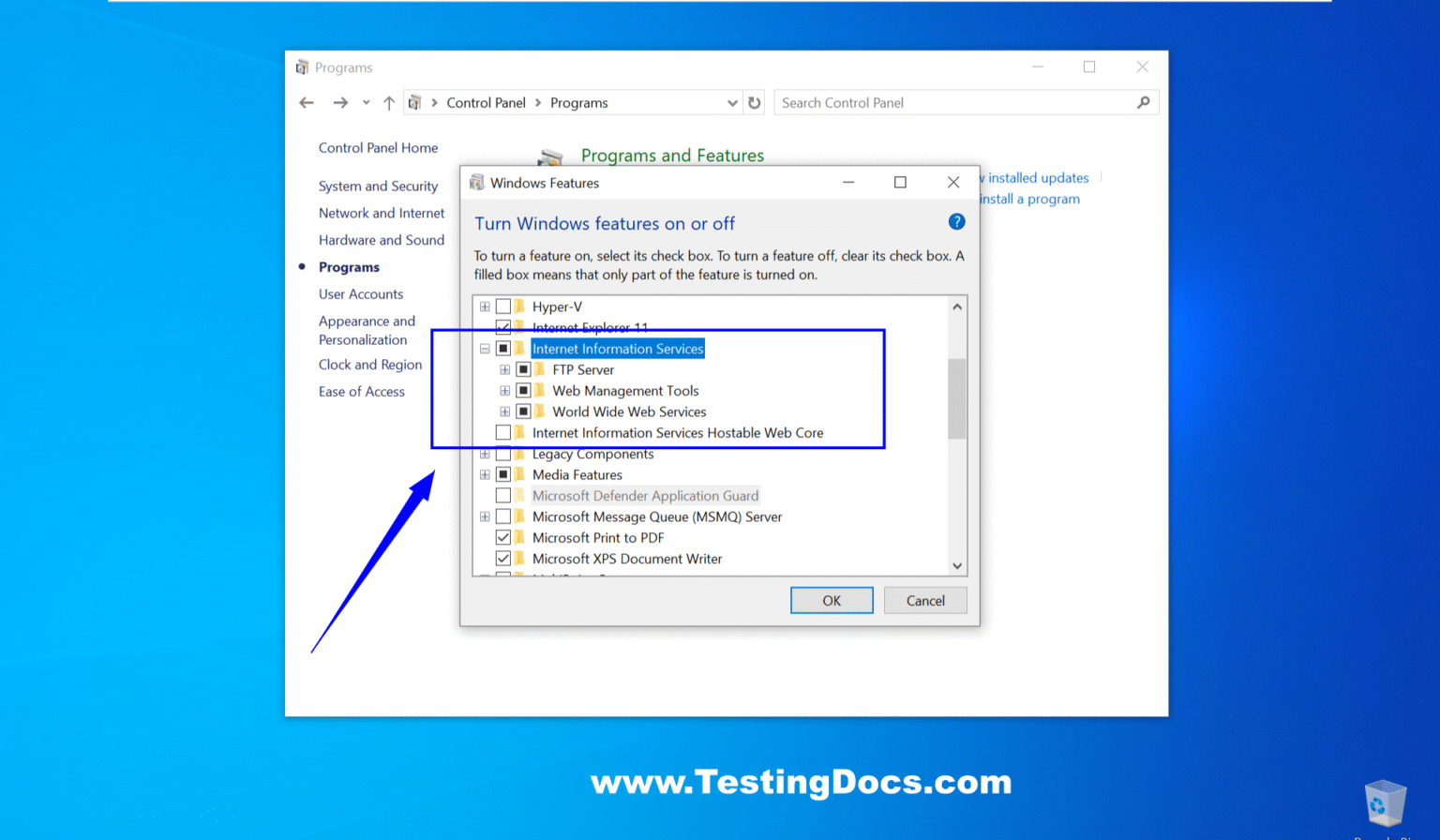
Task: Collapse the Internet Information Services tree node
Action: click(485, 348)
